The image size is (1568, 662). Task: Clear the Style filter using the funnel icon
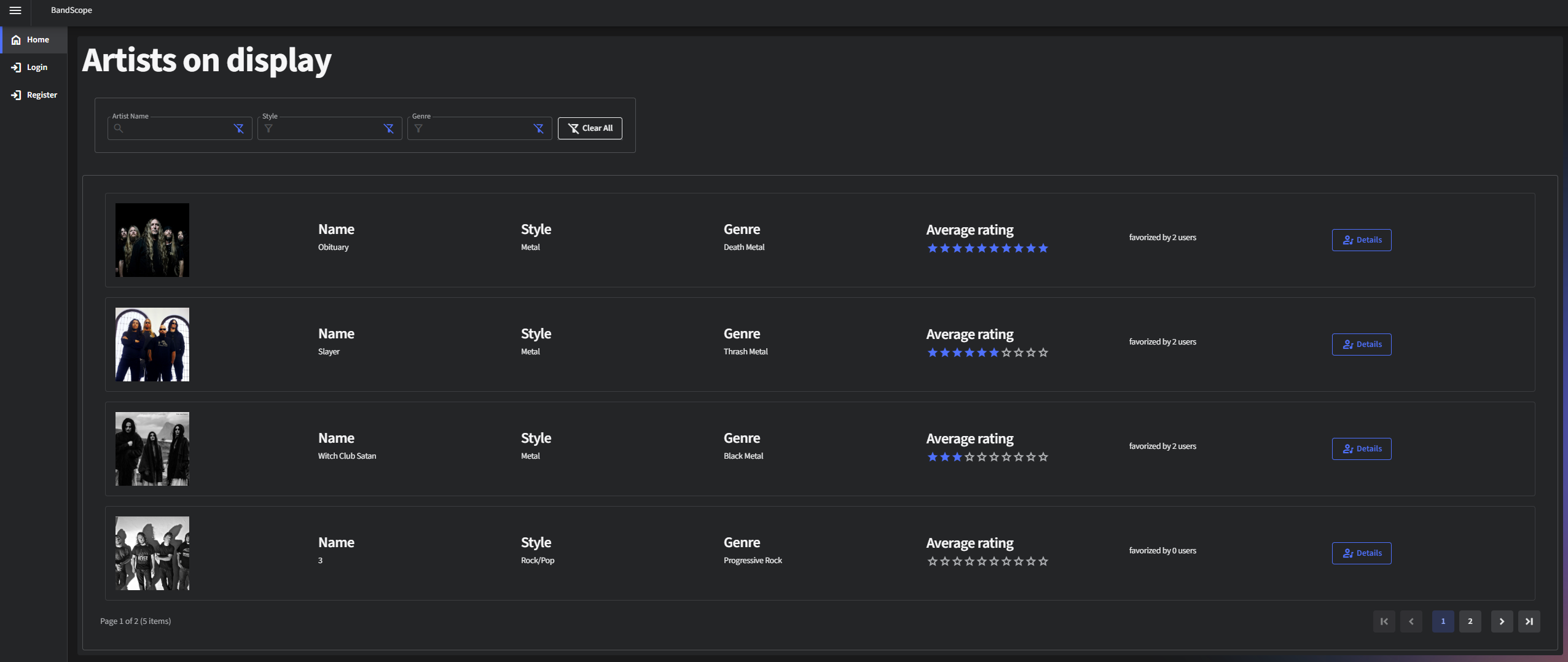point(389,128)
